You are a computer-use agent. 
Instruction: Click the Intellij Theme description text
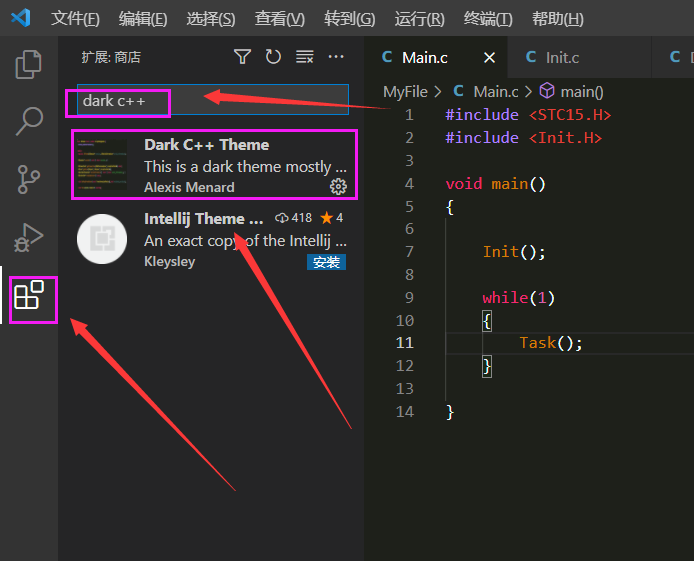pos(245,241)
